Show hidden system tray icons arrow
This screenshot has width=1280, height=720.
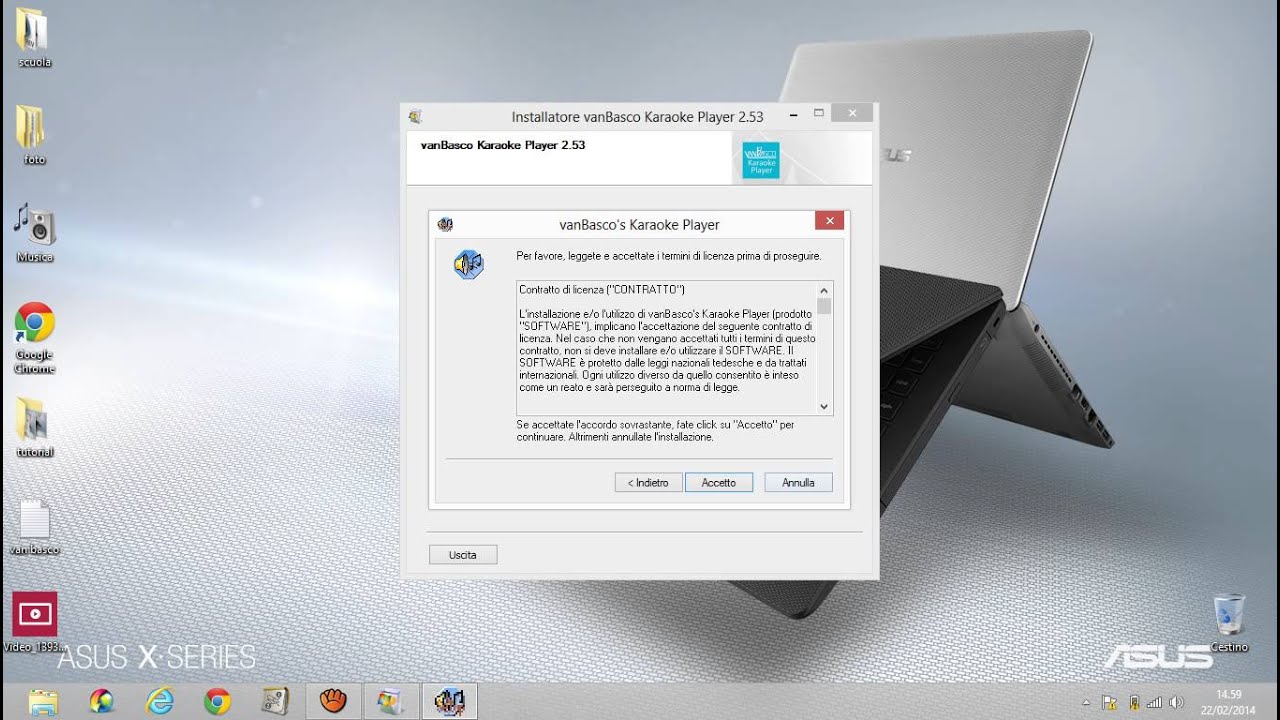coord(1087,702)
